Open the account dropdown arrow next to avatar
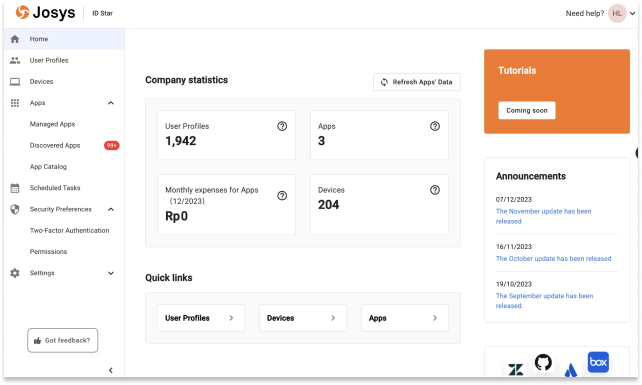The width and height of the screenshot is (642, 385). click(x=633, y=14)
